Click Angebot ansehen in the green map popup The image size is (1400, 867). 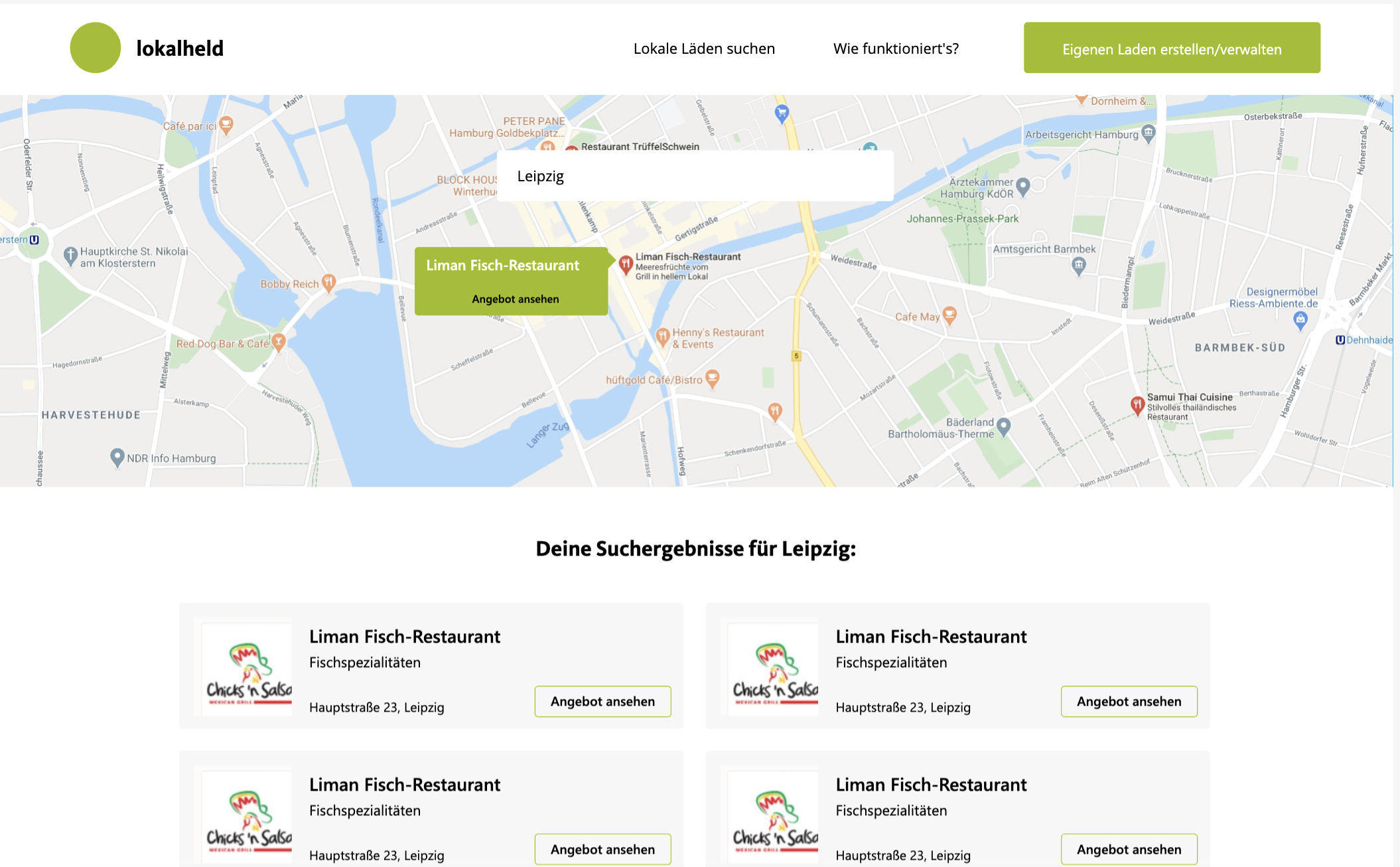pyautogui.click(x=515, y=299)
